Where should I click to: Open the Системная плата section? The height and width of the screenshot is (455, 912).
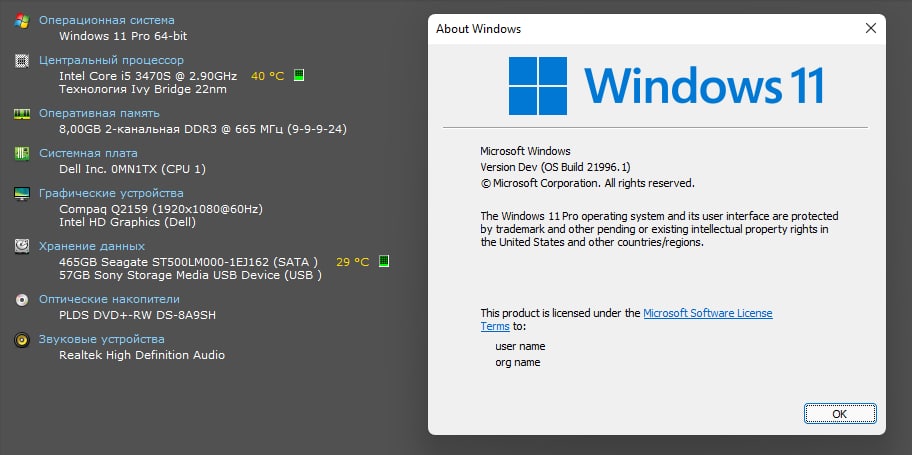[88, 153]
